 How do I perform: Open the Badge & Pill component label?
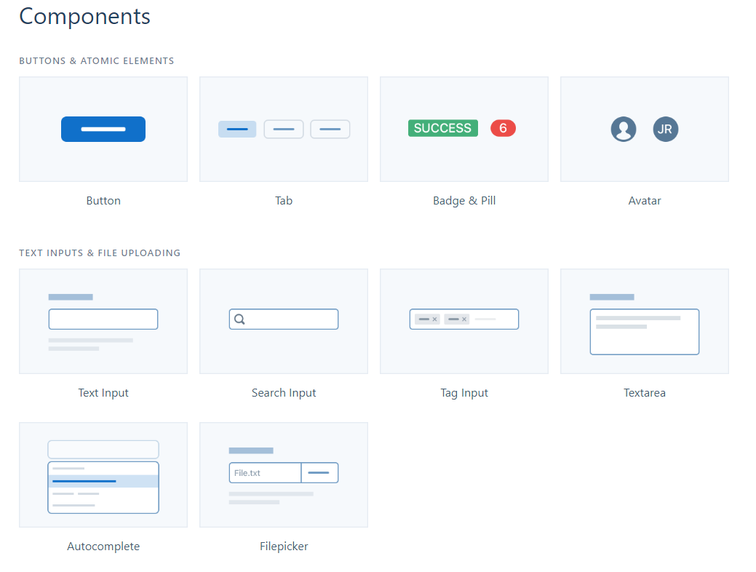pos(464,201)
